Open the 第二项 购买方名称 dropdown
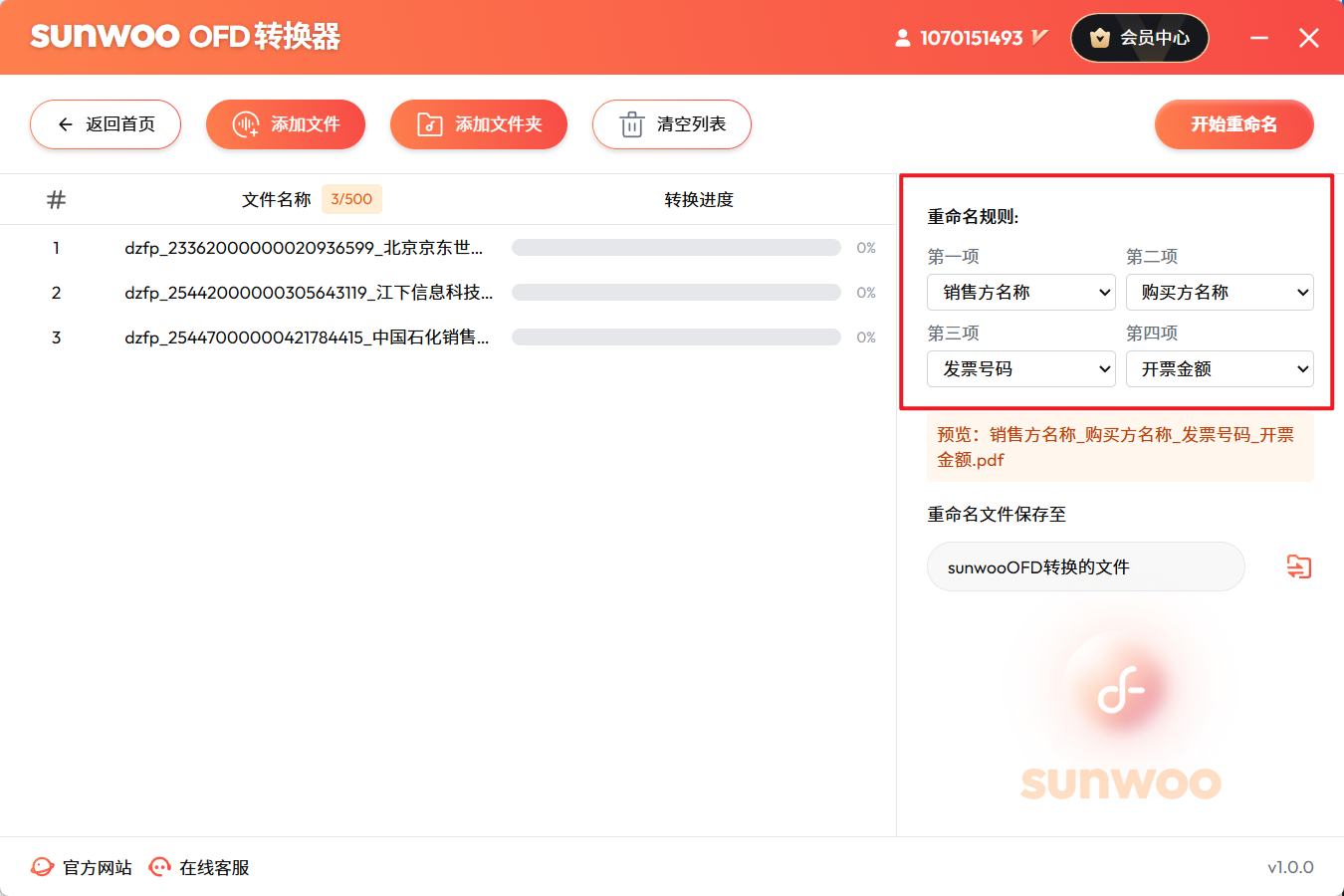This screenshot has height=896, width=1344. click(x=1220, y=293)
